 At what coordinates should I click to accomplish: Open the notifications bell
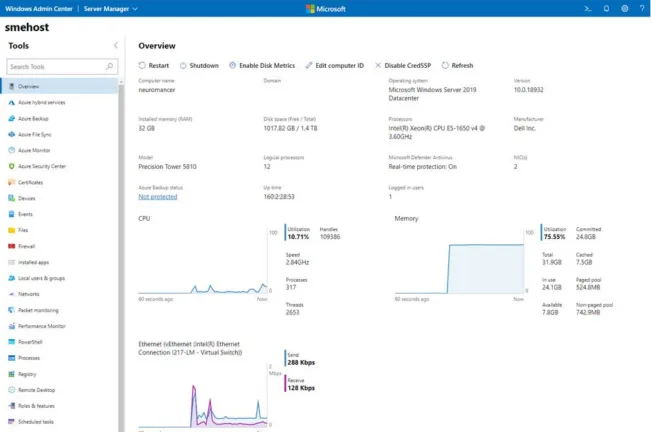coord(606,8)
